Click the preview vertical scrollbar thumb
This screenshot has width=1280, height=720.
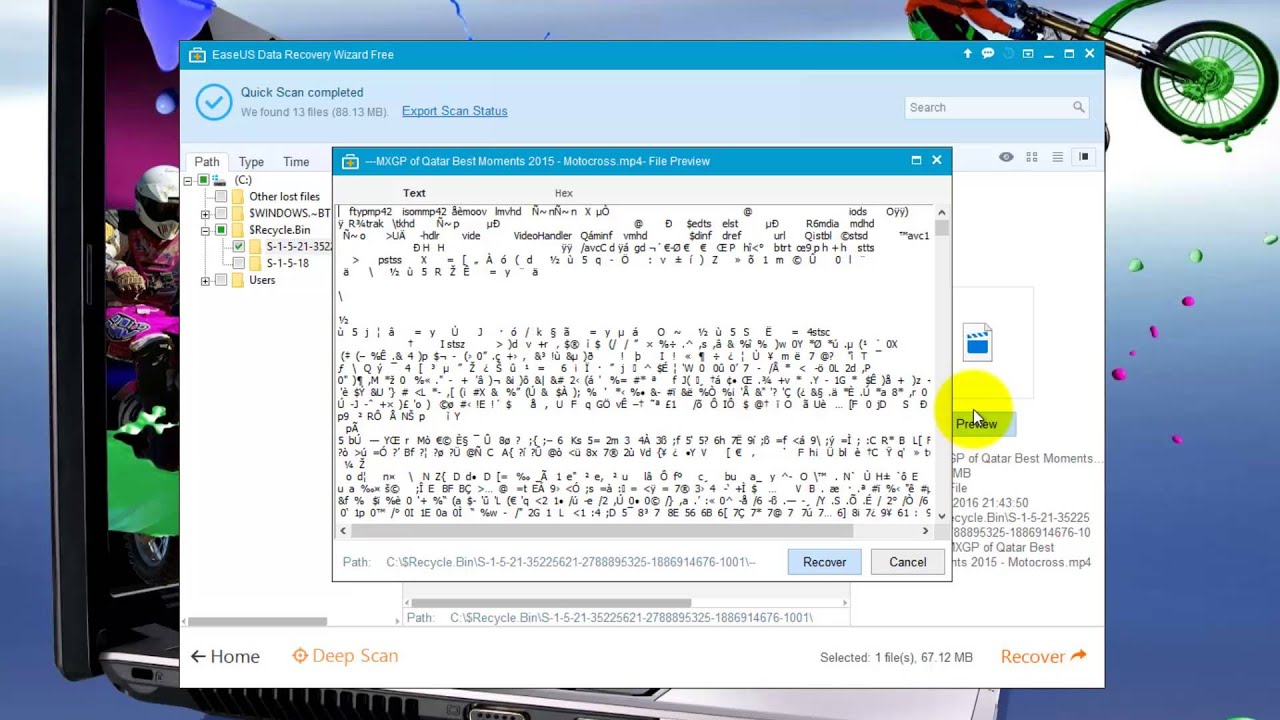click(941, 228)
